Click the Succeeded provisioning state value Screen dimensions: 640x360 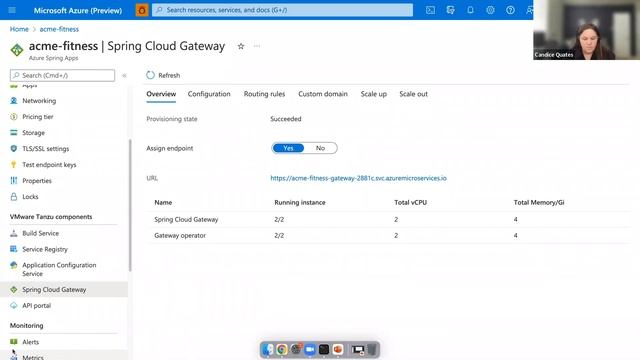click(x=286, y=119)
